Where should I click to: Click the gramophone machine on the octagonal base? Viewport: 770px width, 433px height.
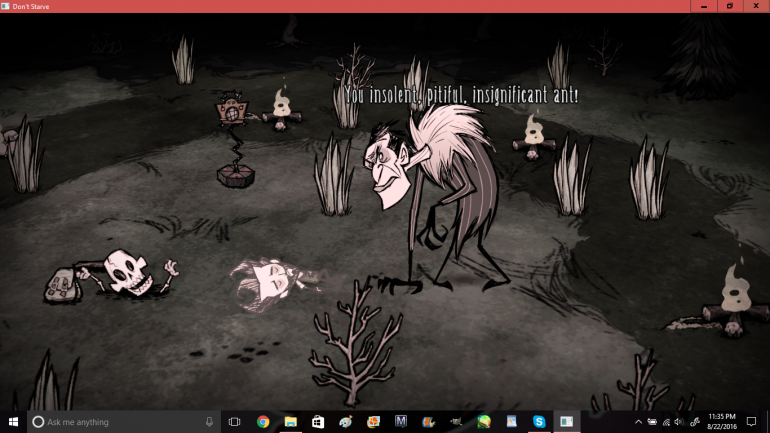tap(234, 140)
